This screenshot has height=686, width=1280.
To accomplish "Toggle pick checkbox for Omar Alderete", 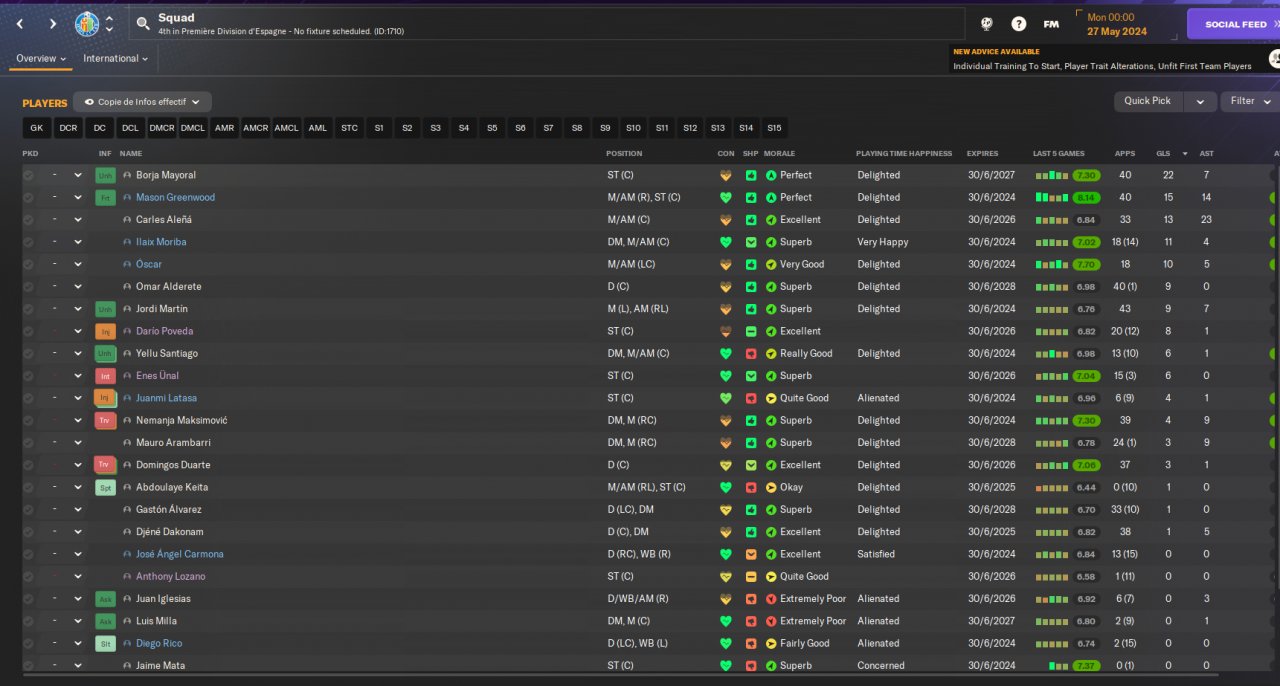I will click(28, 287).
